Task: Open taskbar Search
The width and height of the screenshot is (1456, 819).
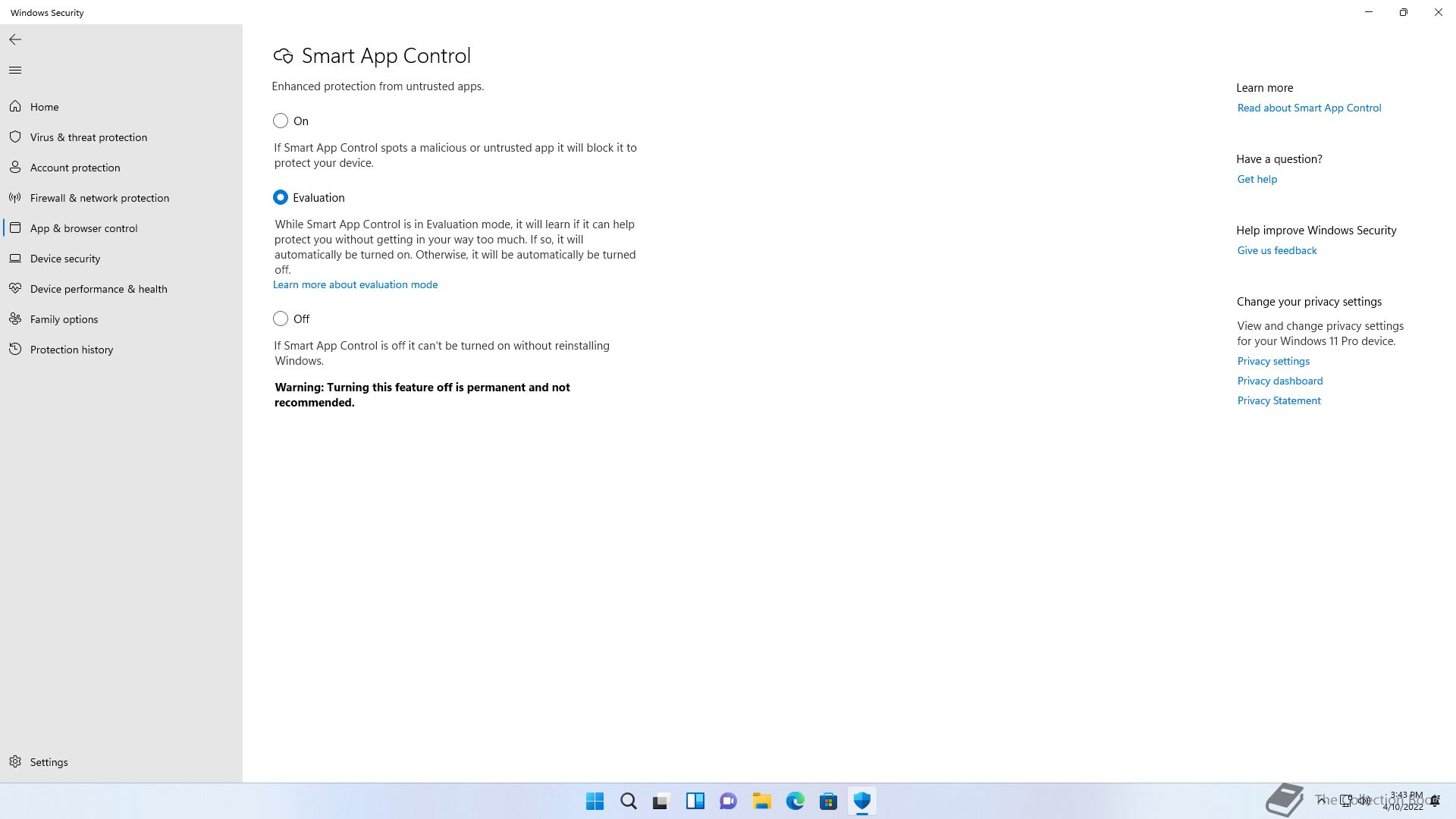Action: (x=629, y=801)
